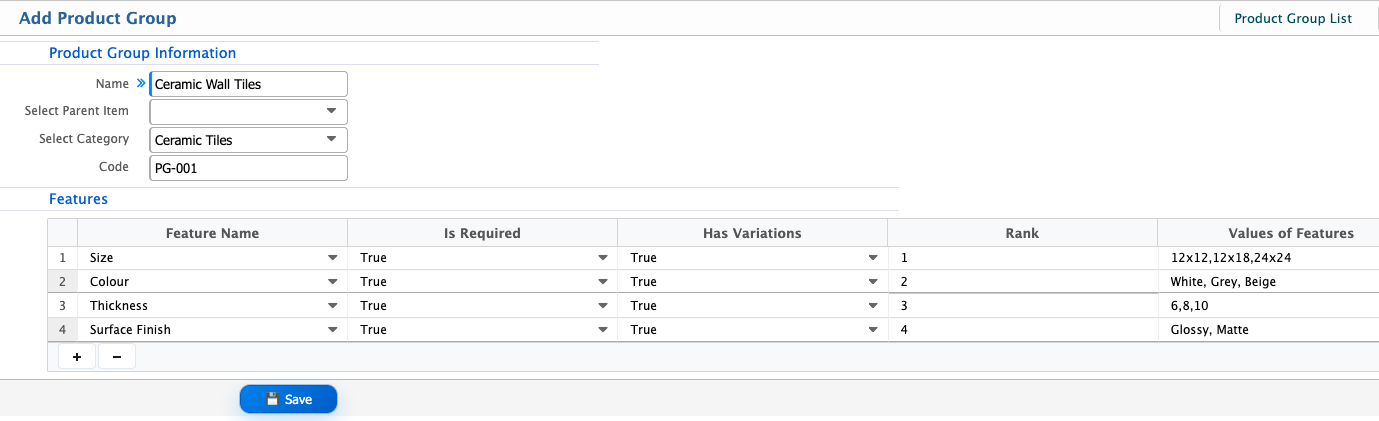
Task: Click the values cell White, Grey, Beige
Action: [x=1268, y=282]
